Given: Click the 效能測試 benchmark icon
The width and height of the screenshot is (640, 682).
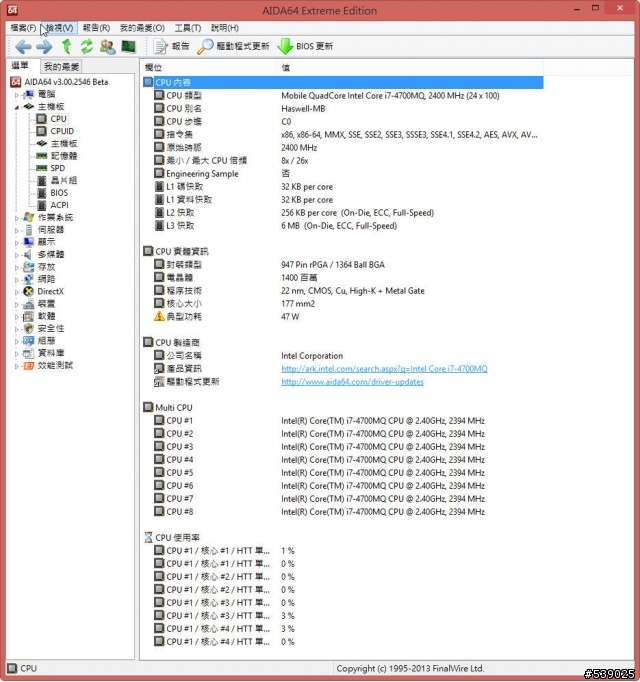Looking at the screenshot, I should (29, 365).
